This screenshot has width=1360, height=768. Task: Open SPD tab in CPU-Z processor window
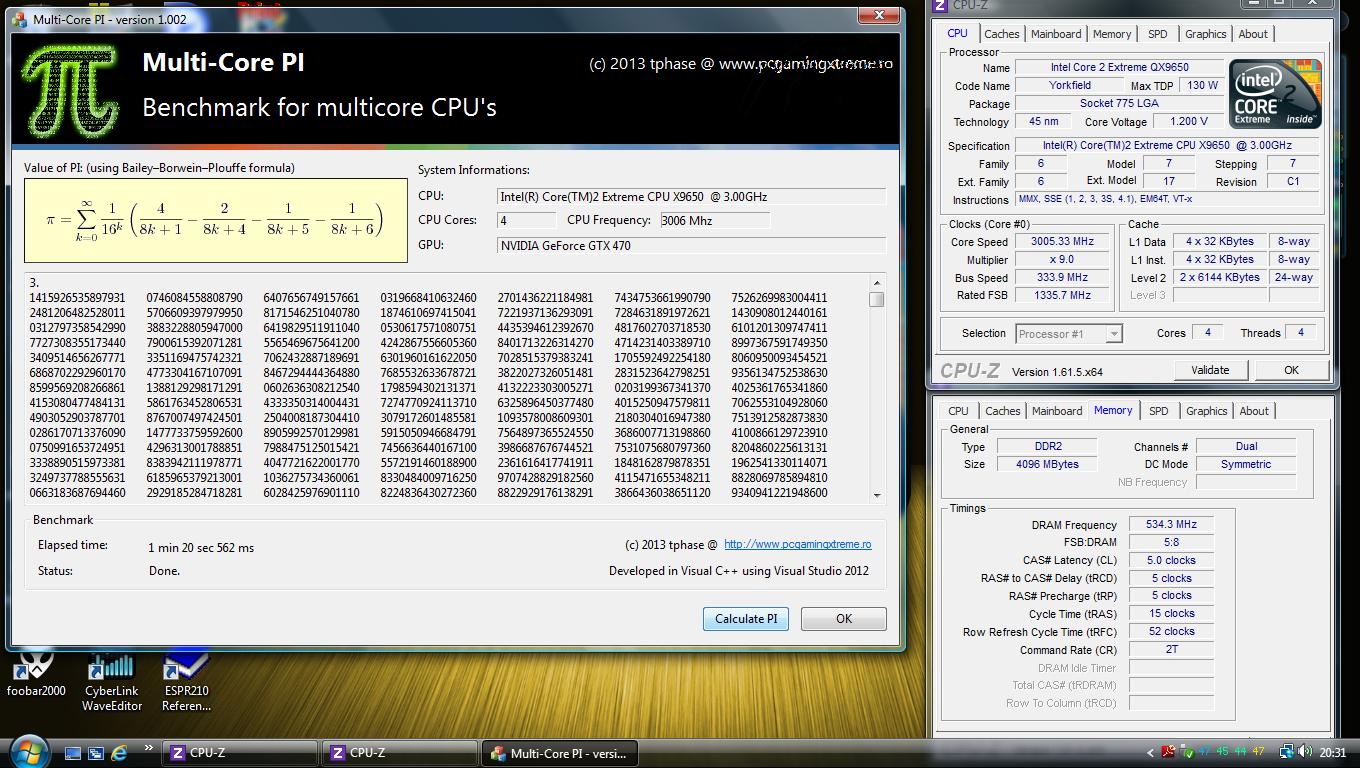click(x=1158, y=34)
